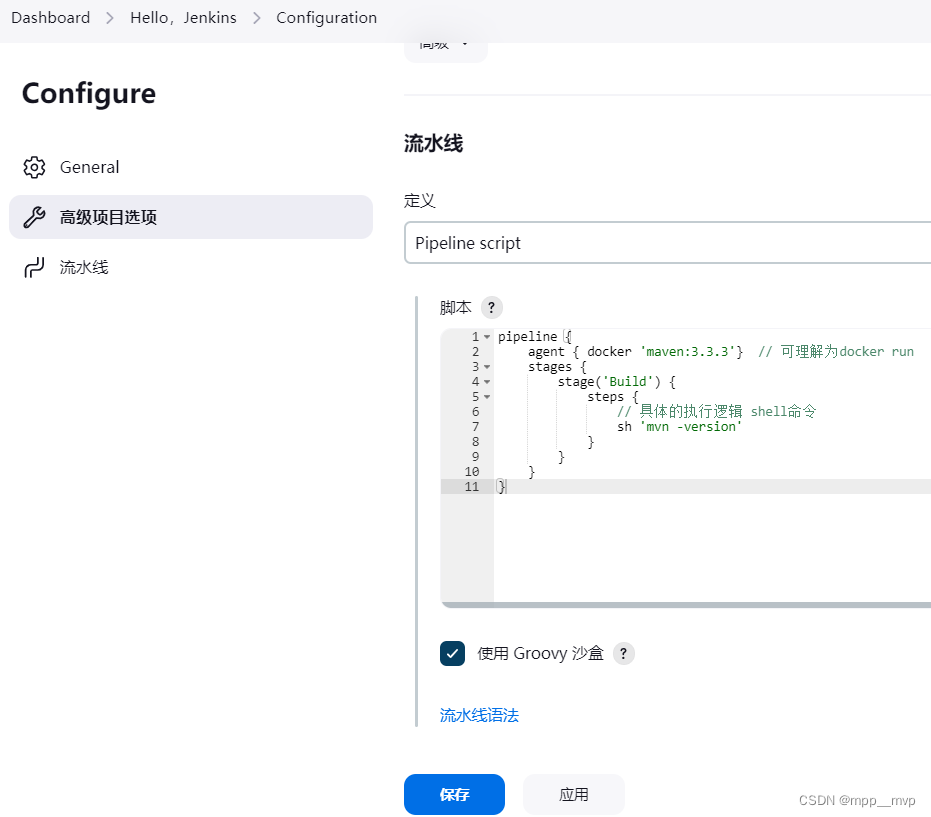
Task: Click 'steps' keyword on line 5
Action: coord(606,397)
